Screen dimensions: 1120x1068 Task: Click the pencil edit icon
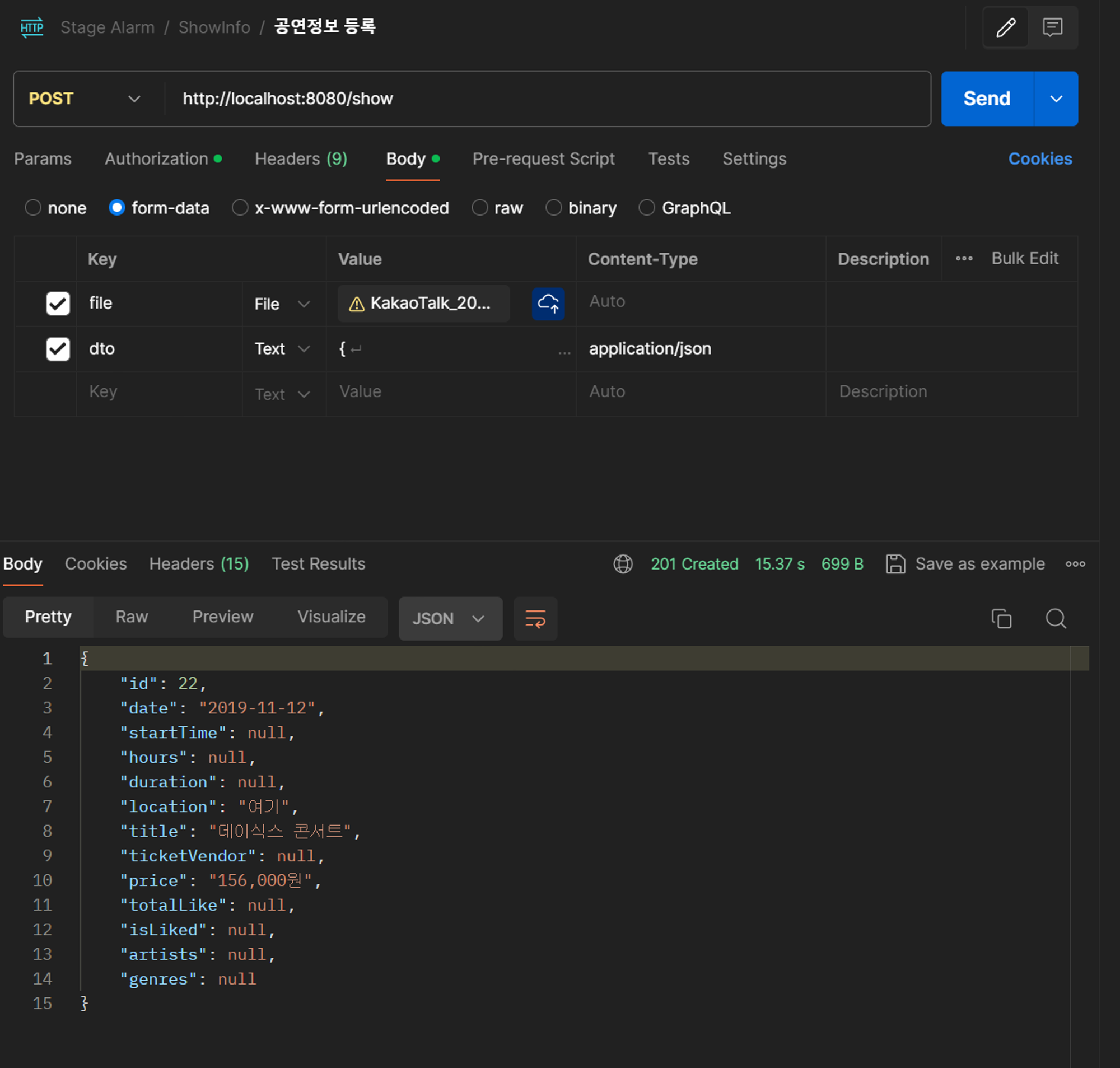pyautogui.click(x=1006, y=27)
